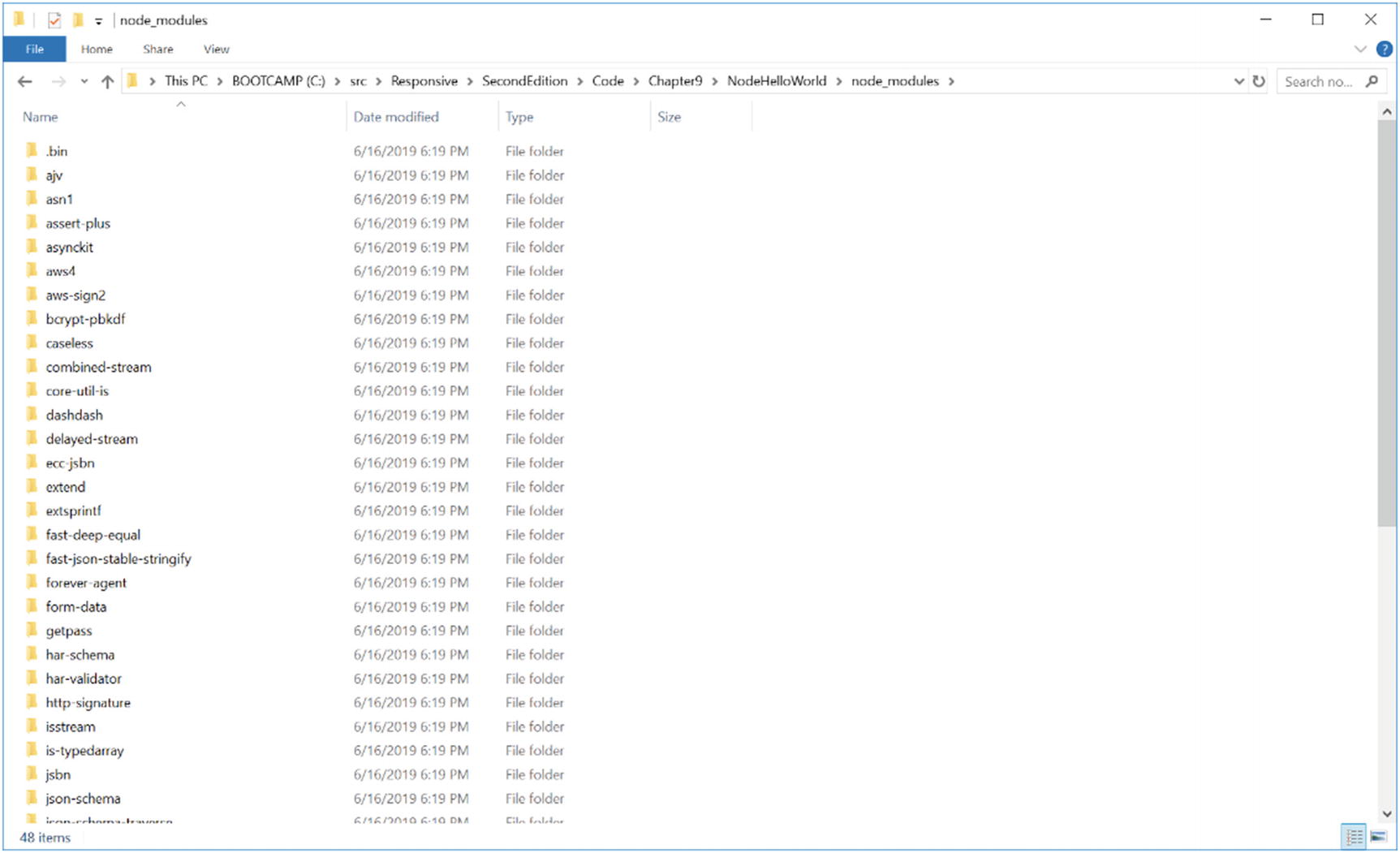Select the ajv folder icon
Screen dimensions: 1400x853
[32, 174]
